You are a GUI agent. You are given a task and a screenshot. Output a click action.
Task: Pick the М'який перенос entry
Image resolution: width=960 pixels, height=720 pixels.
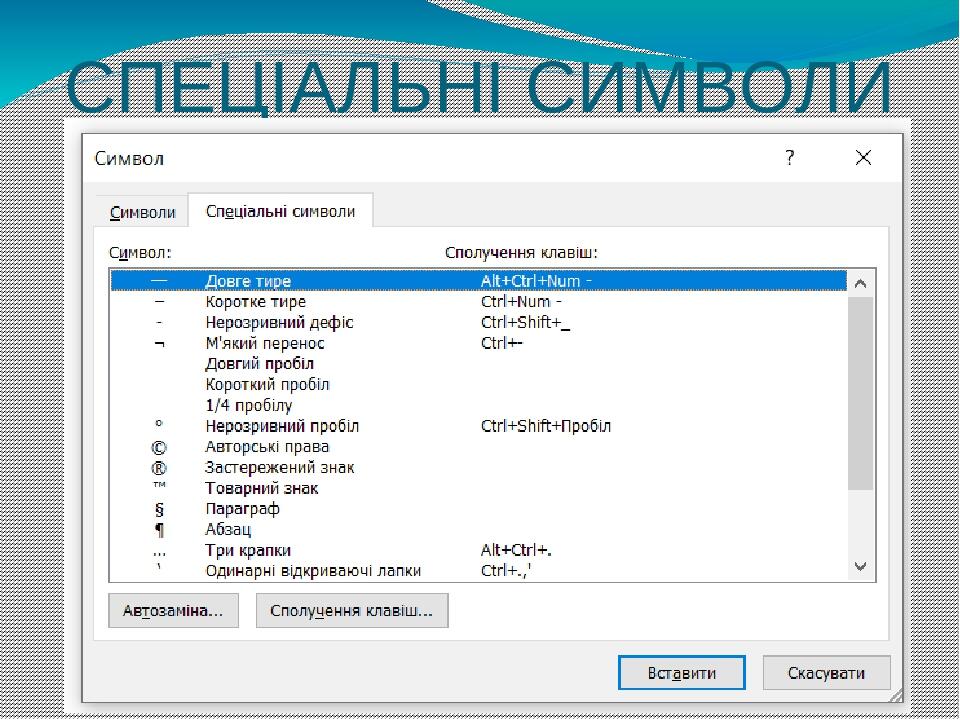point(479,343)
